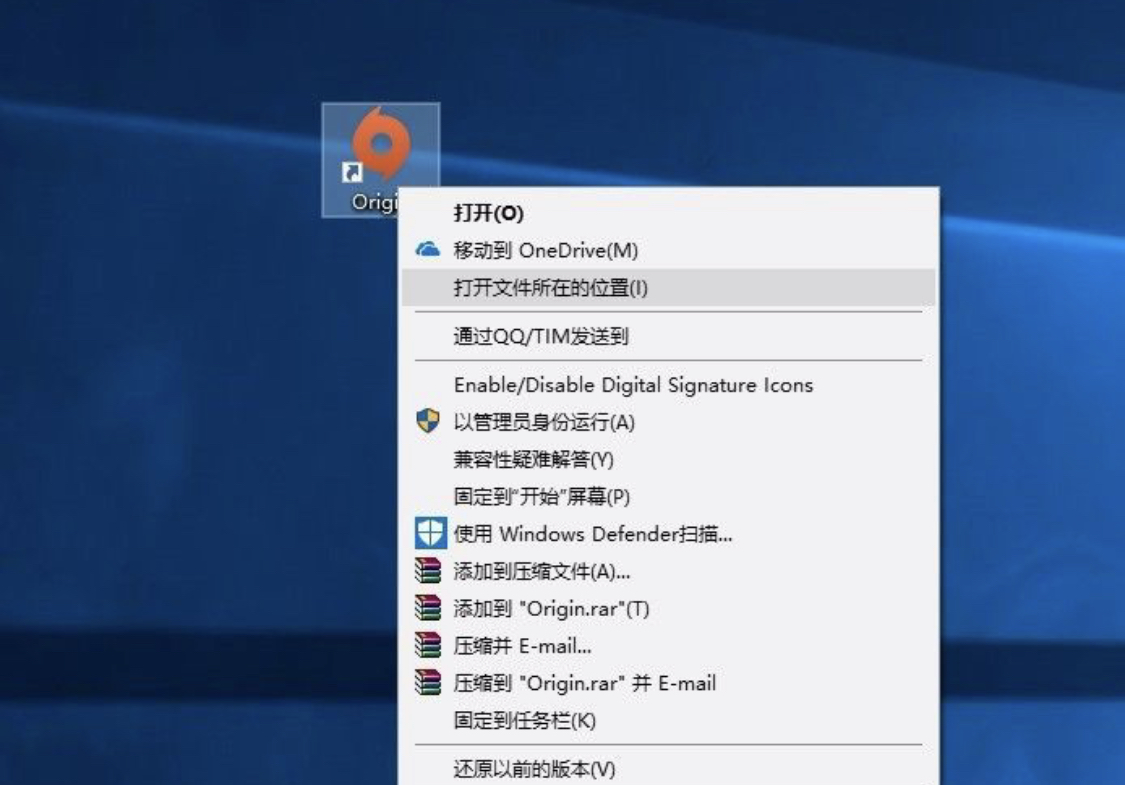Click WinRAR icon beside 添加到压缩文件(A)...
The image size is (1125, 785).
(428, 571)
